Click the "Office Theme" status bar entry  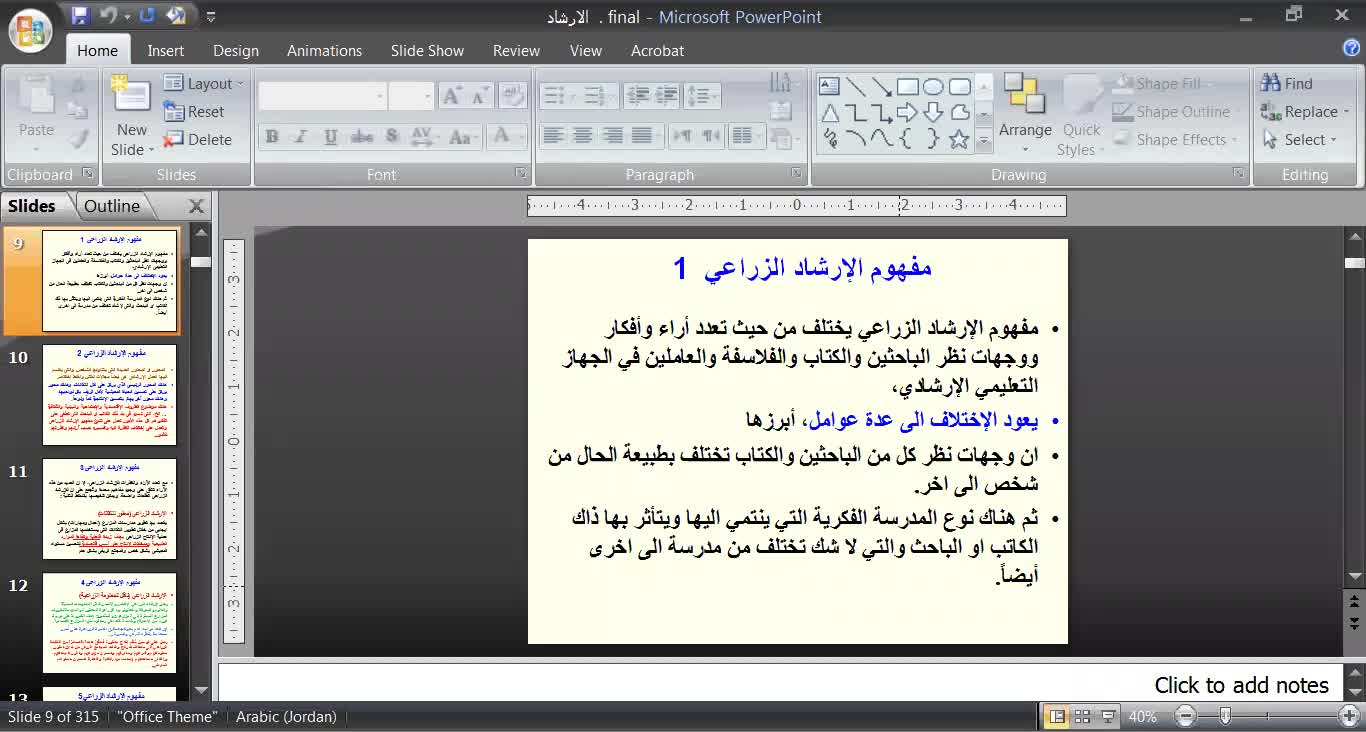tap(166, 716)
